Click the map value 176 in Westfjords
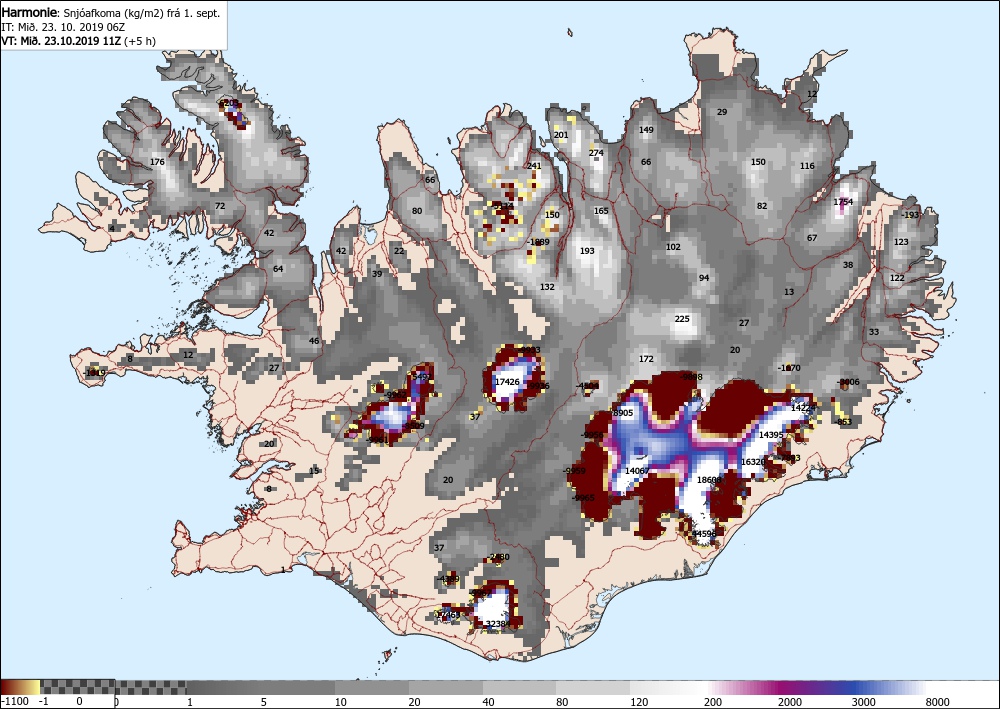Screen dimensions: 1000x709 [157, 162]
